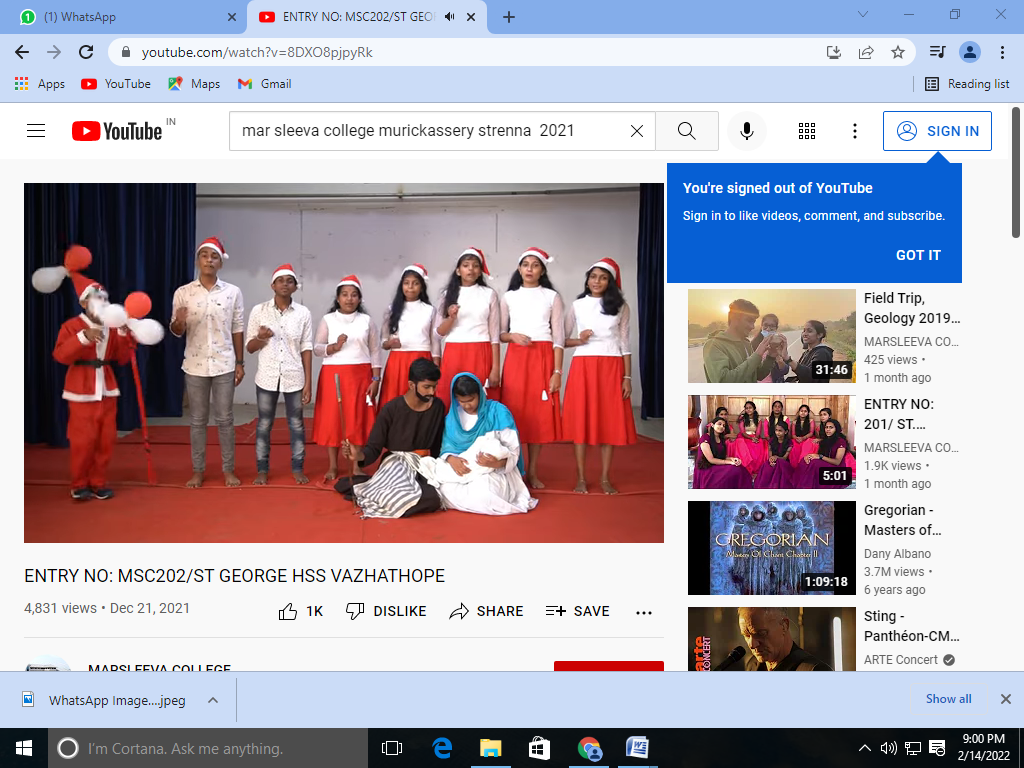The image size is (1024, 768).
Task: Expand WhatsApp Image download options chevron
Action: coord(213,700)
